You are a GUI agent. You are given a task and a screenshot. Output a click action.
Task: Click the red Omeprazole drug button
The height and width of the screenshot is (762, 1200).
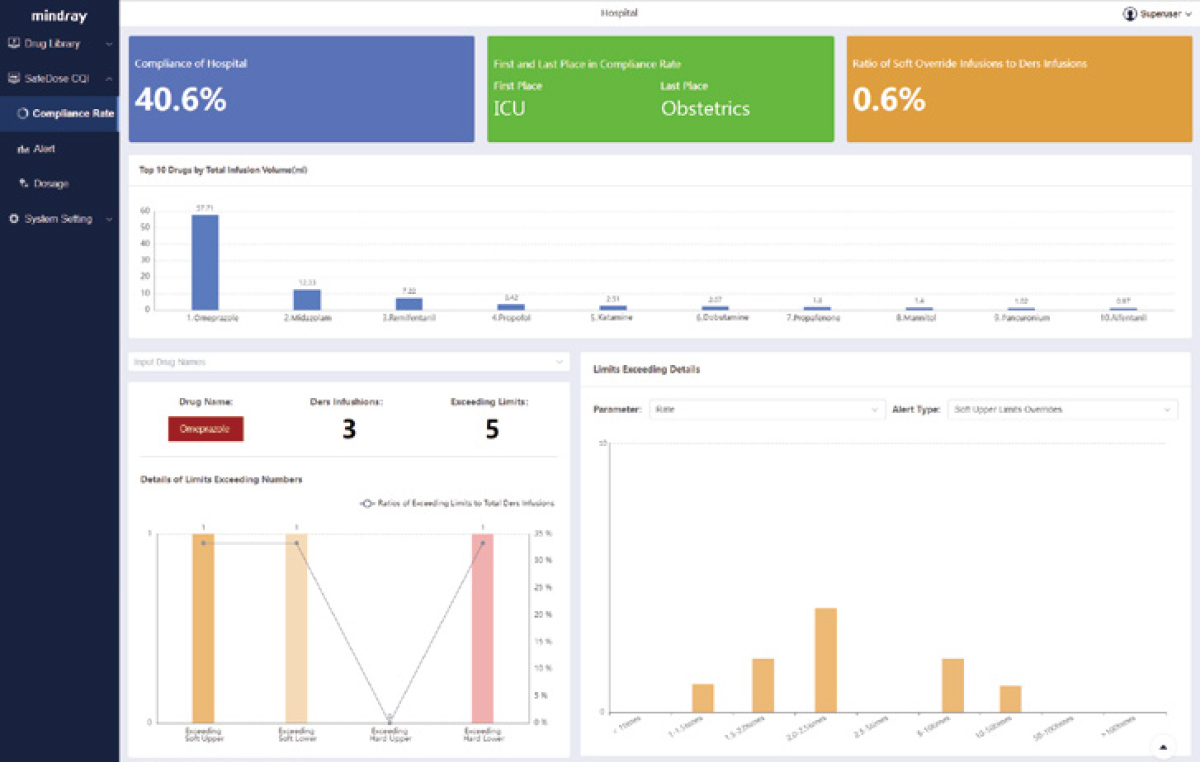205,429
